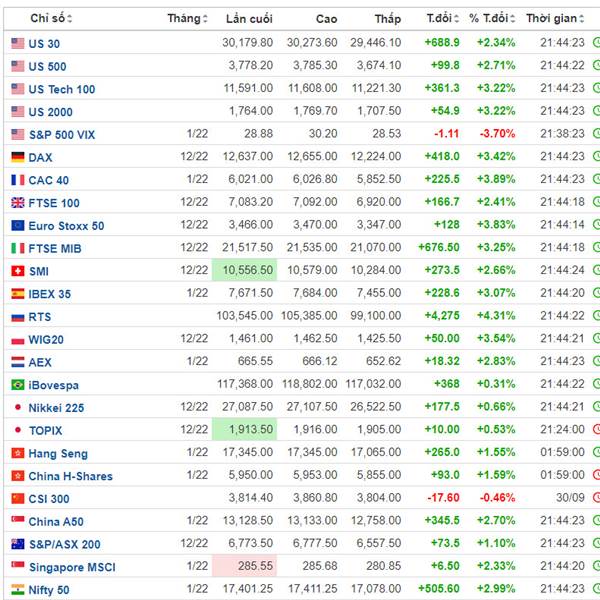Click the Japanese flag beside Nikkei 225
The image size is (600, 600).
click(x=18, y=407)
